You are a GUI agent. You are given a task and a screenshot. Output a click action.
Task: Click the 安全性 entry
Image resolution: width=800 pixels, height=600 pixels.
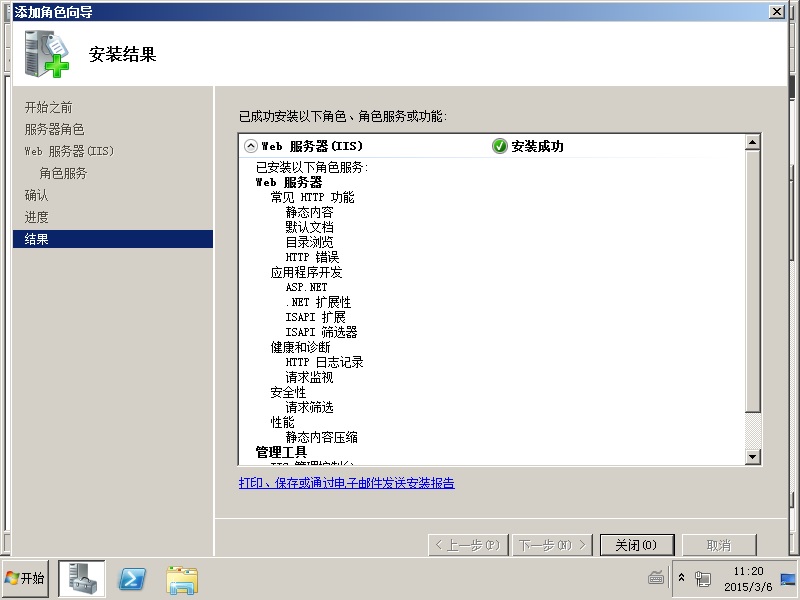(288, 392)
